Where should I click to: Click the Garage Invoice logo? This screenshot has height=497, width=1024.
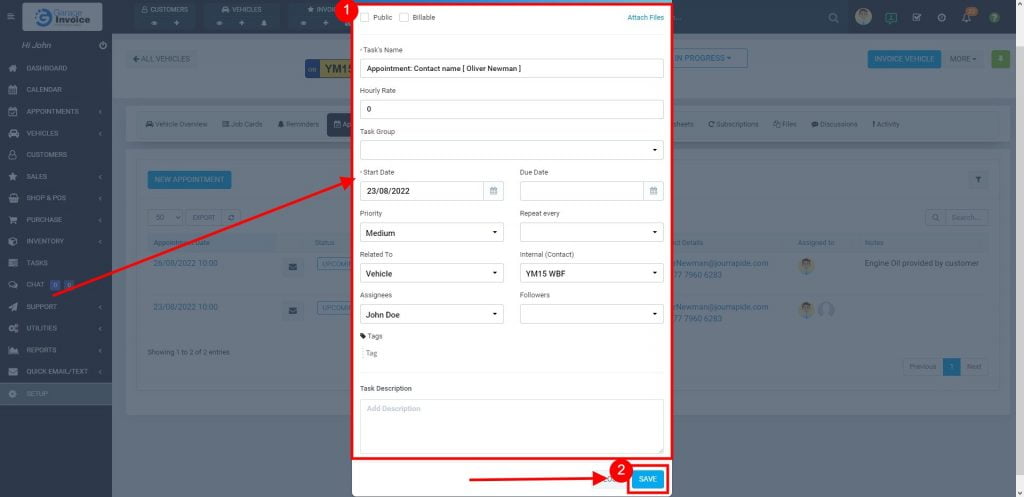[62, 17]
